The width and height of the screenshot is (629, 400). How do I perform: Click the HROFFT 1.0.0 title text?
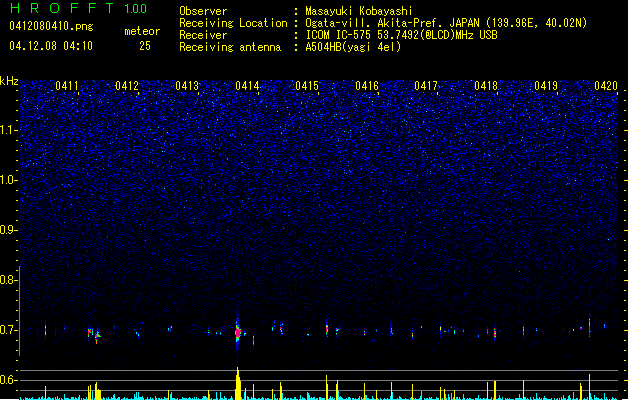click(78, 8)
